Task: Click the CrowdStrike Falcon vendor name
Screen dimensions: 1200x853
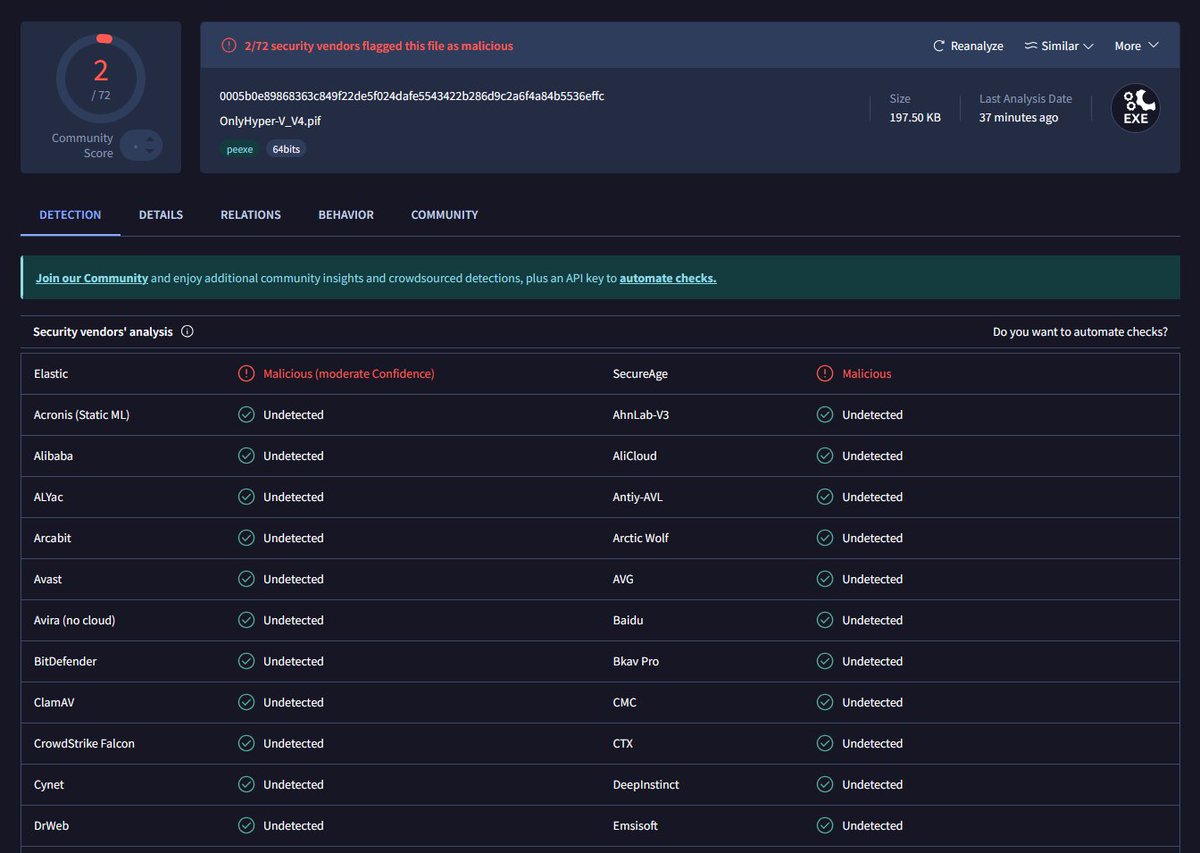Action: click(x=84, y=743)
